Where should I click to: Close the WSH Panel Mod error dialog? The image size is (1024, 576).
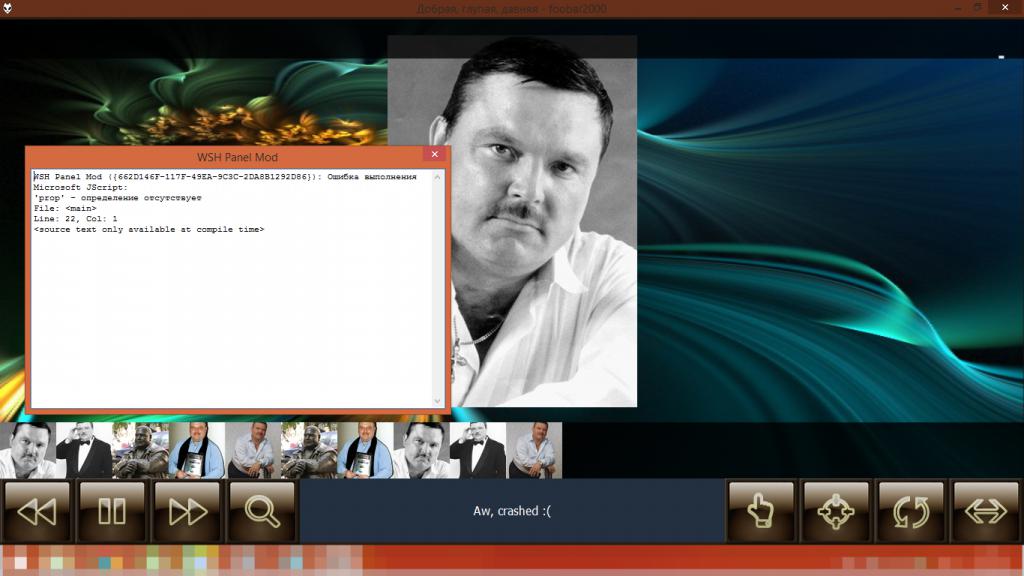(x=435, y=156)
